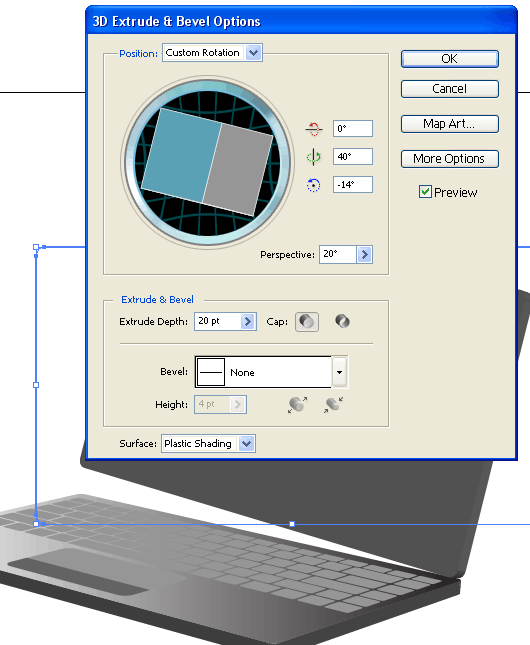The width and height of the screenshot is (530, 645).
Task: Click the rotation track cube preview
Action: [207, 162]
